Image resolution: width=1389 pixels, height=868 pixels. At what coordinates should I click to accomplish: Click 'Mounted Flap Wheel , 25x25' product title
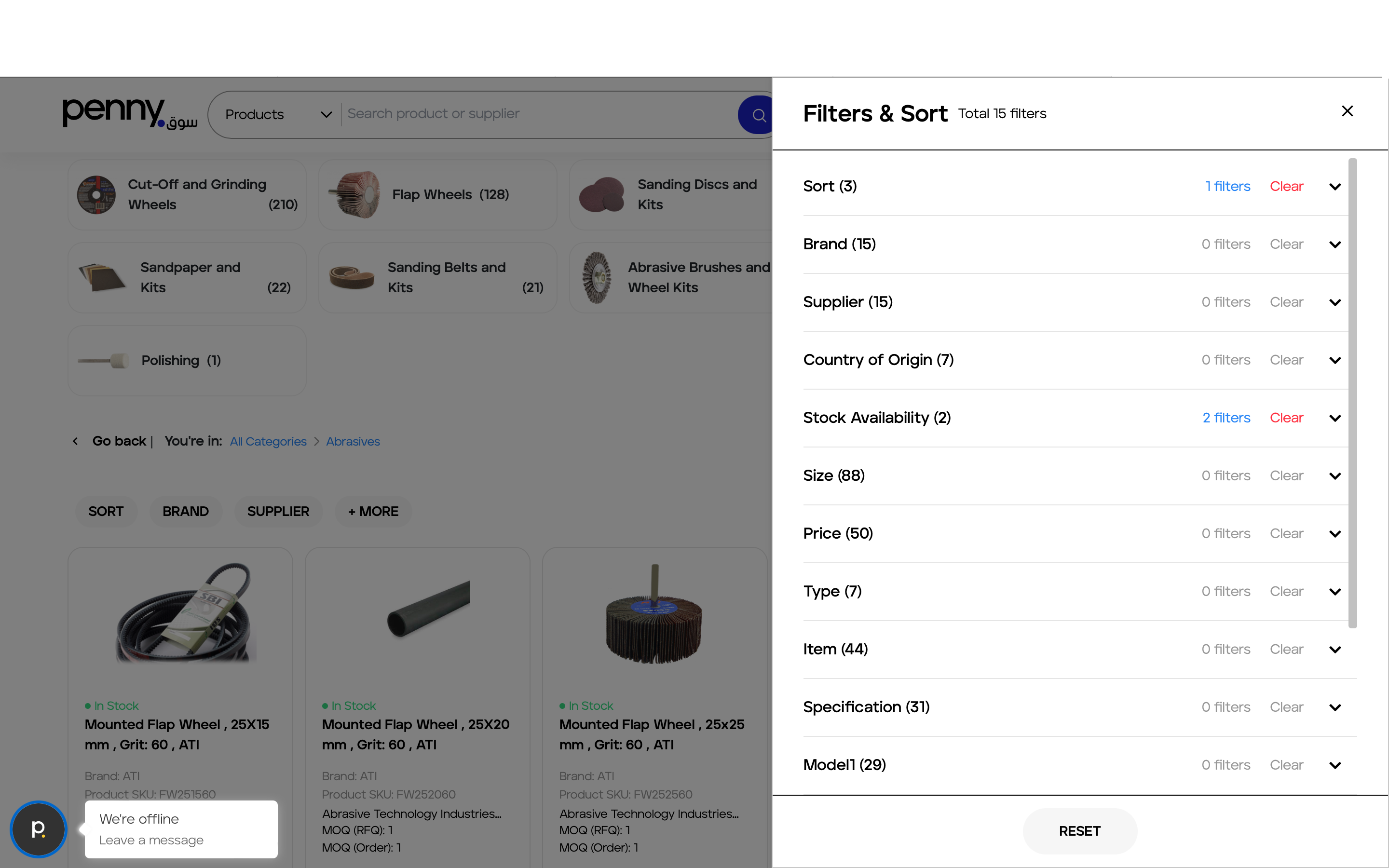(652, 734)
